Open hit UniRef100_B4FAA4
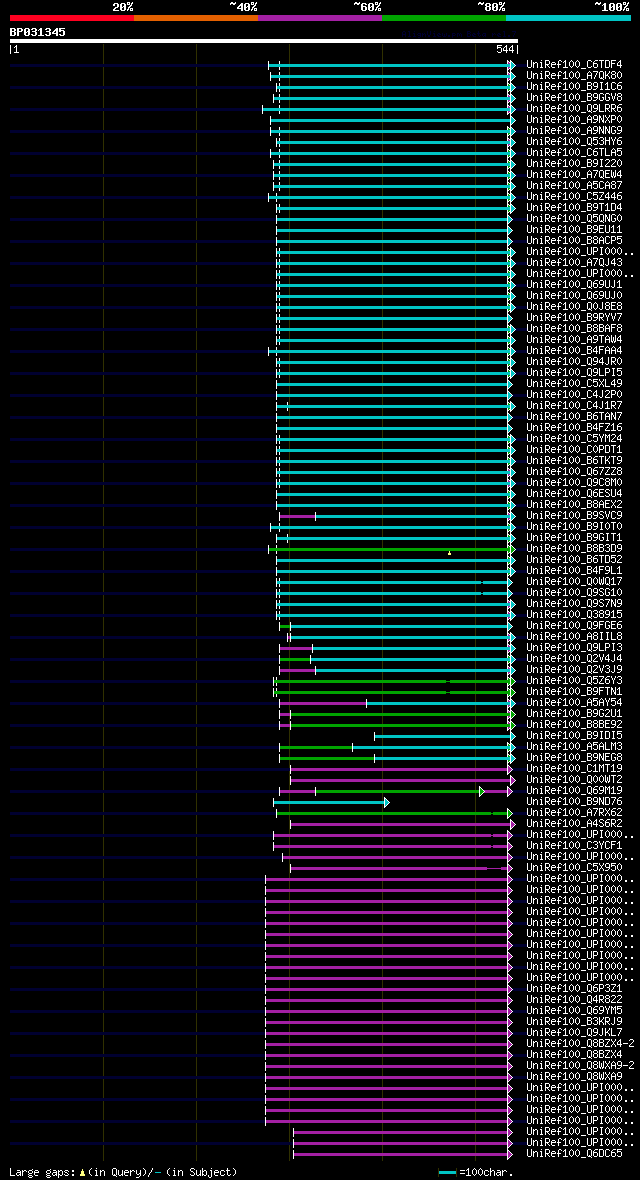This screenshot has height=1180, width=640. click(574, 351)
